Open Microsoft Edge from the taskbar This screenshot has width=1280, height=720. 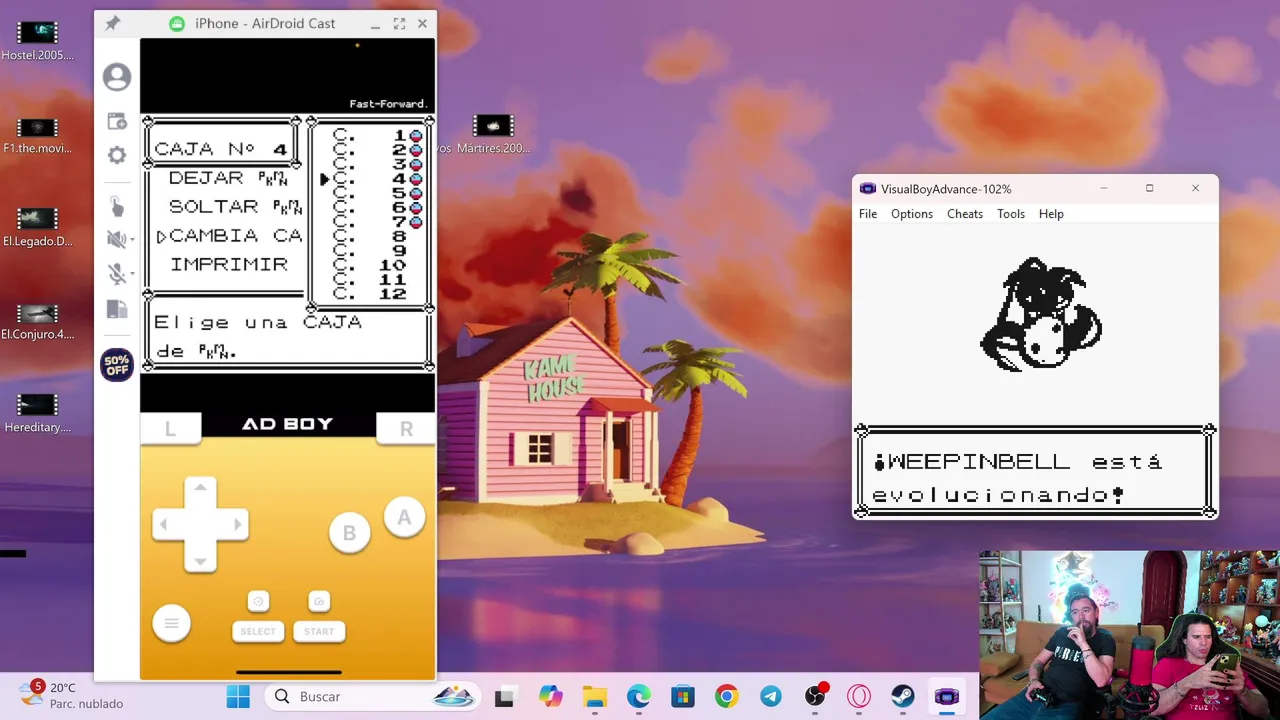pyautogui.click(x=638, y=697)
